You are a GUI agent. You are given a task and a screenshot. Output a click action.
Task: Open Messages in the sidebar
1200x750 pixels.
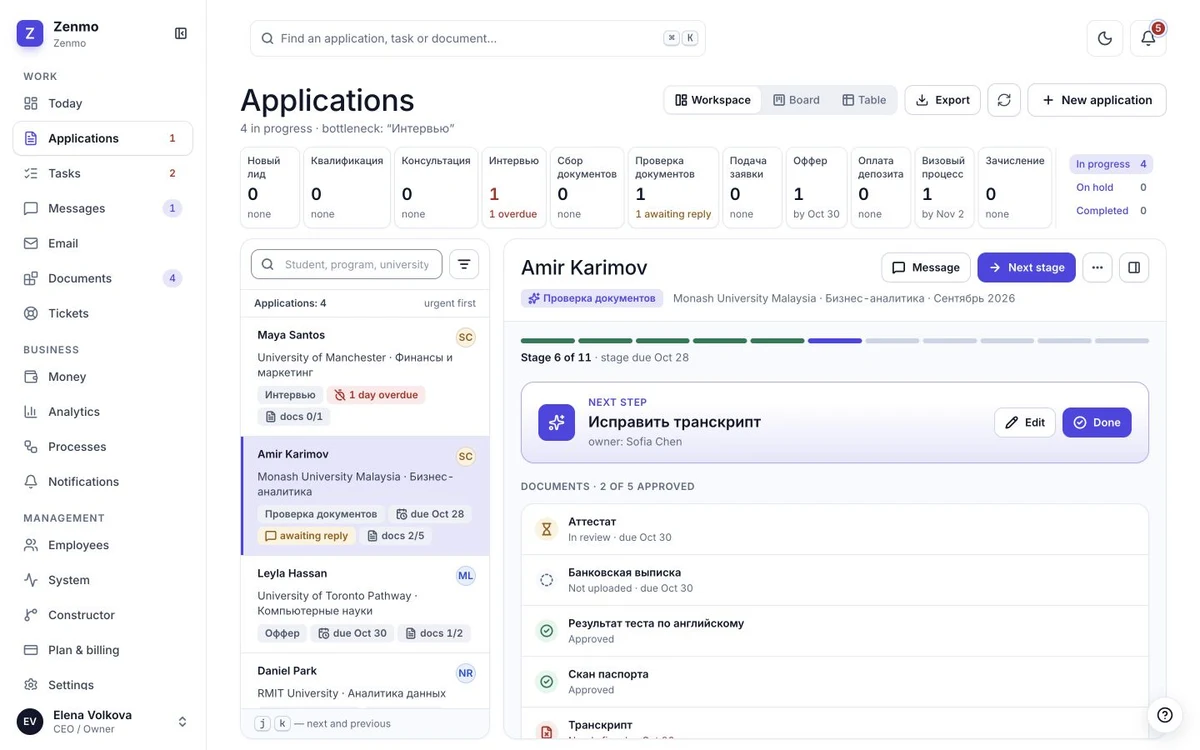coord(103,208)
